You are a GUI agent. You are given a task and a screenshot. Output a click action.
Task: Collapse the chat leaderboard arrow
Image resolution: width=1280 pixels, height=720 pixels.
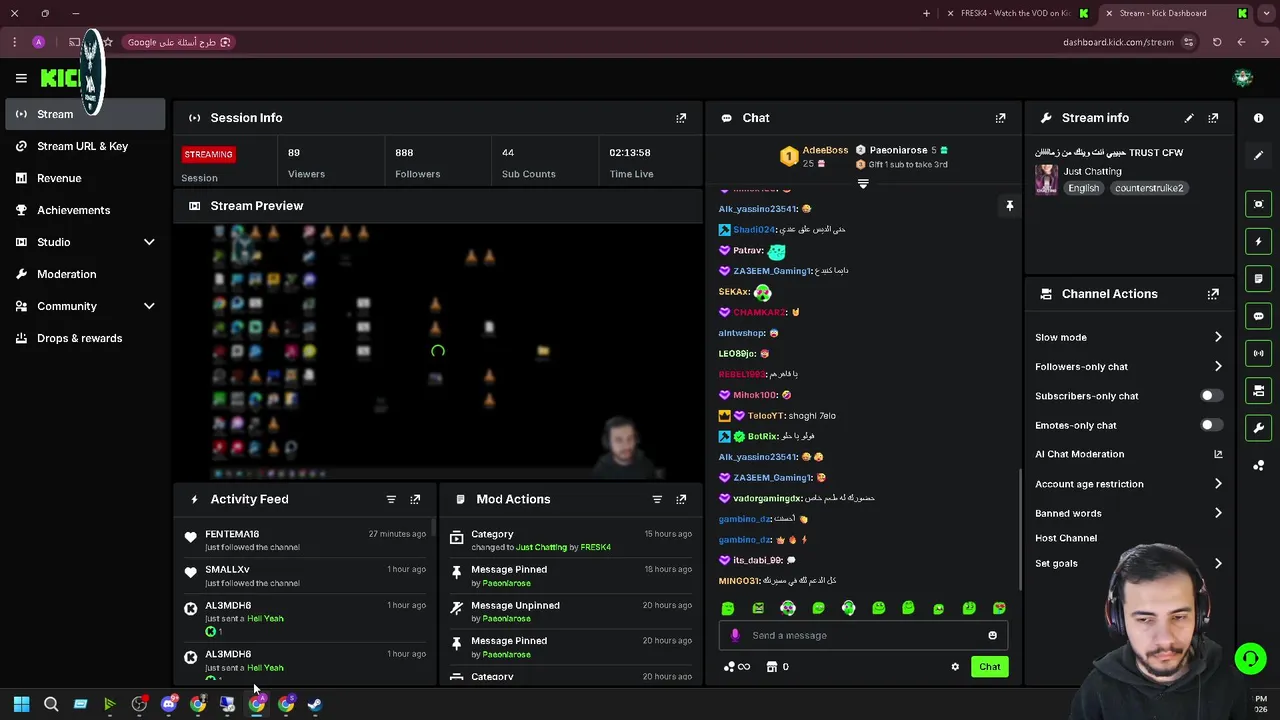point(863,184)
